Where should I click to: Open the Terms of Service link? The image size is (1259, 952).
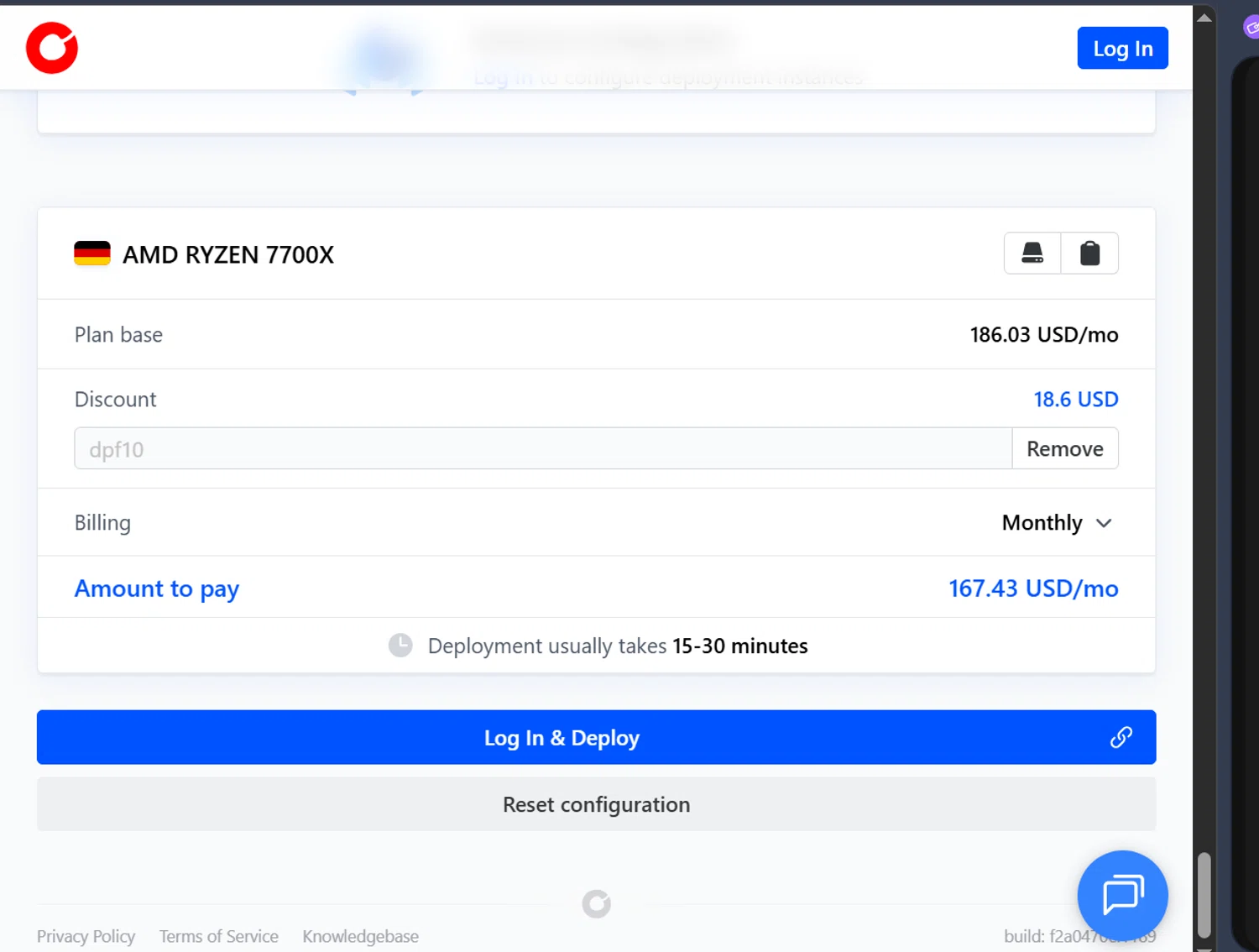tap(219, 936)
